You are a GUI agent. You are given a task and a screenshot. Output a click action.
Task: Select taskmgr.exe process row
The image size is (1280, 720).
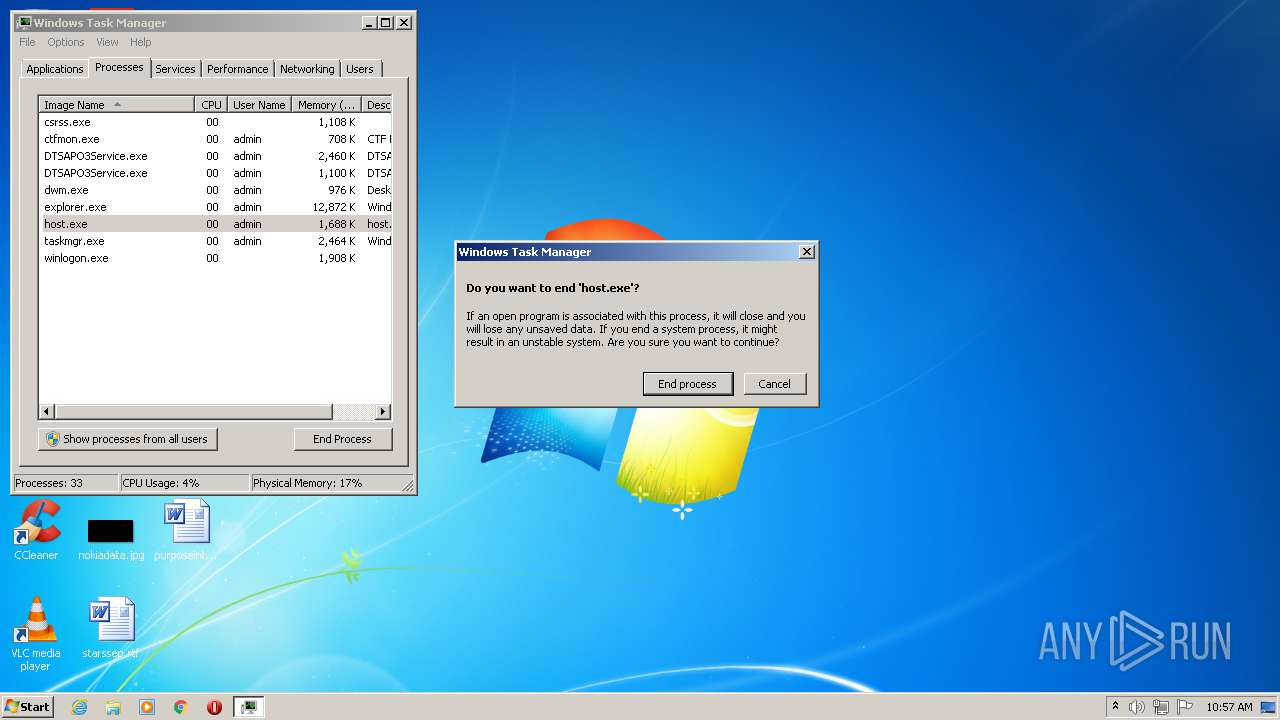pyautogui.click(x=215, y=241)
